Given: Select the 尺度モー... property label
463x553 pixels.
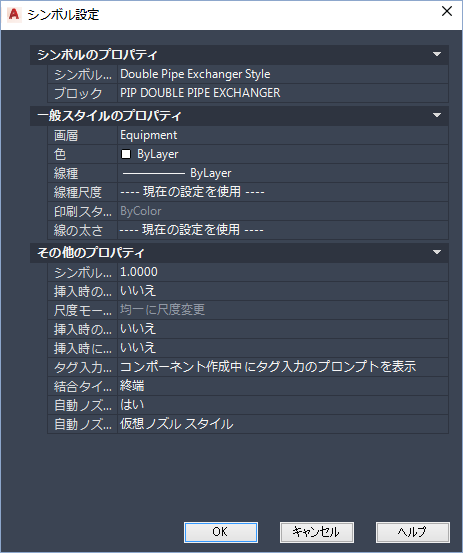Looking at the screenshot, I should tap(83, 310).
